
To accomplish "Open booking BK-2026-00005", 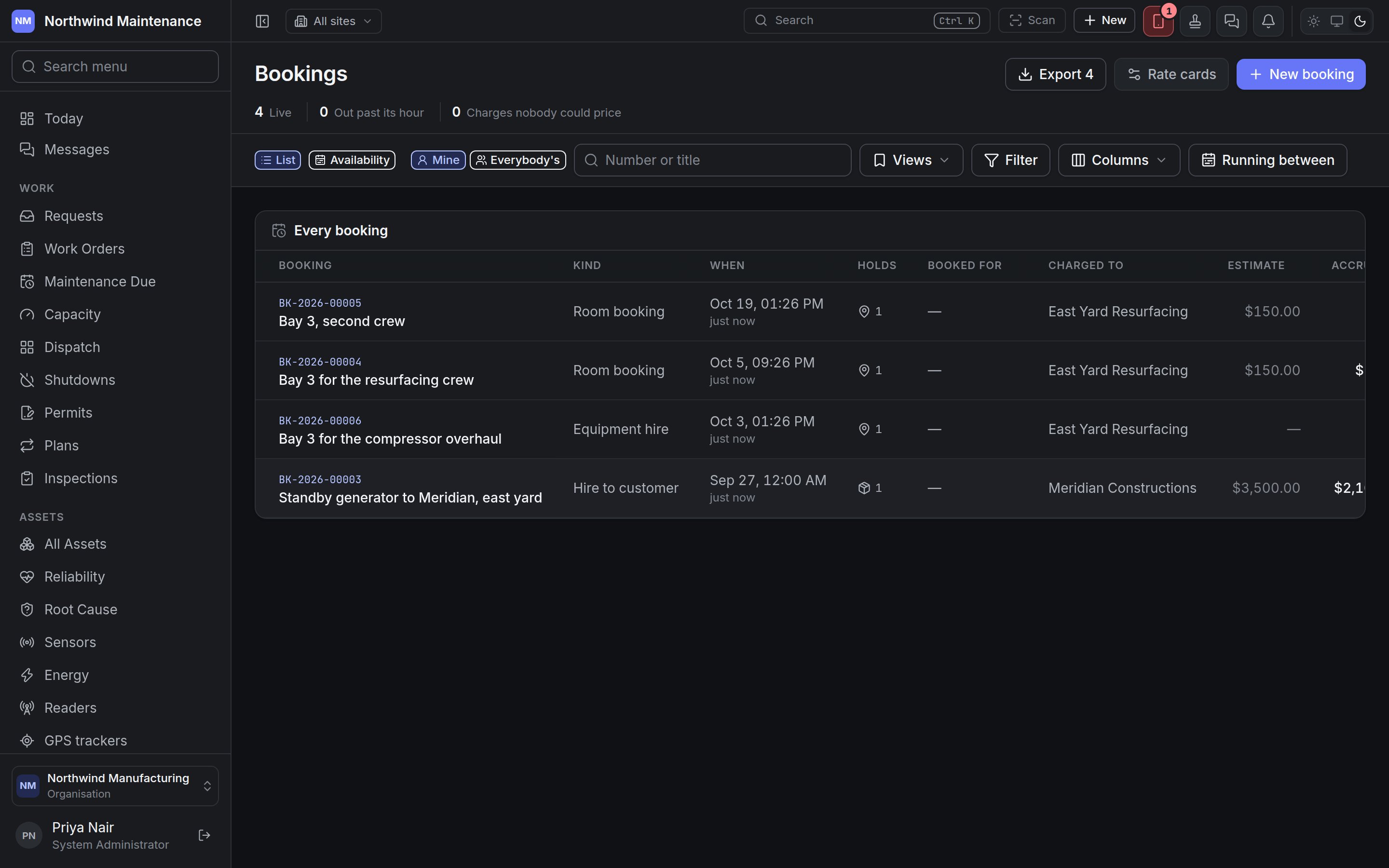I will click(320, 303).
